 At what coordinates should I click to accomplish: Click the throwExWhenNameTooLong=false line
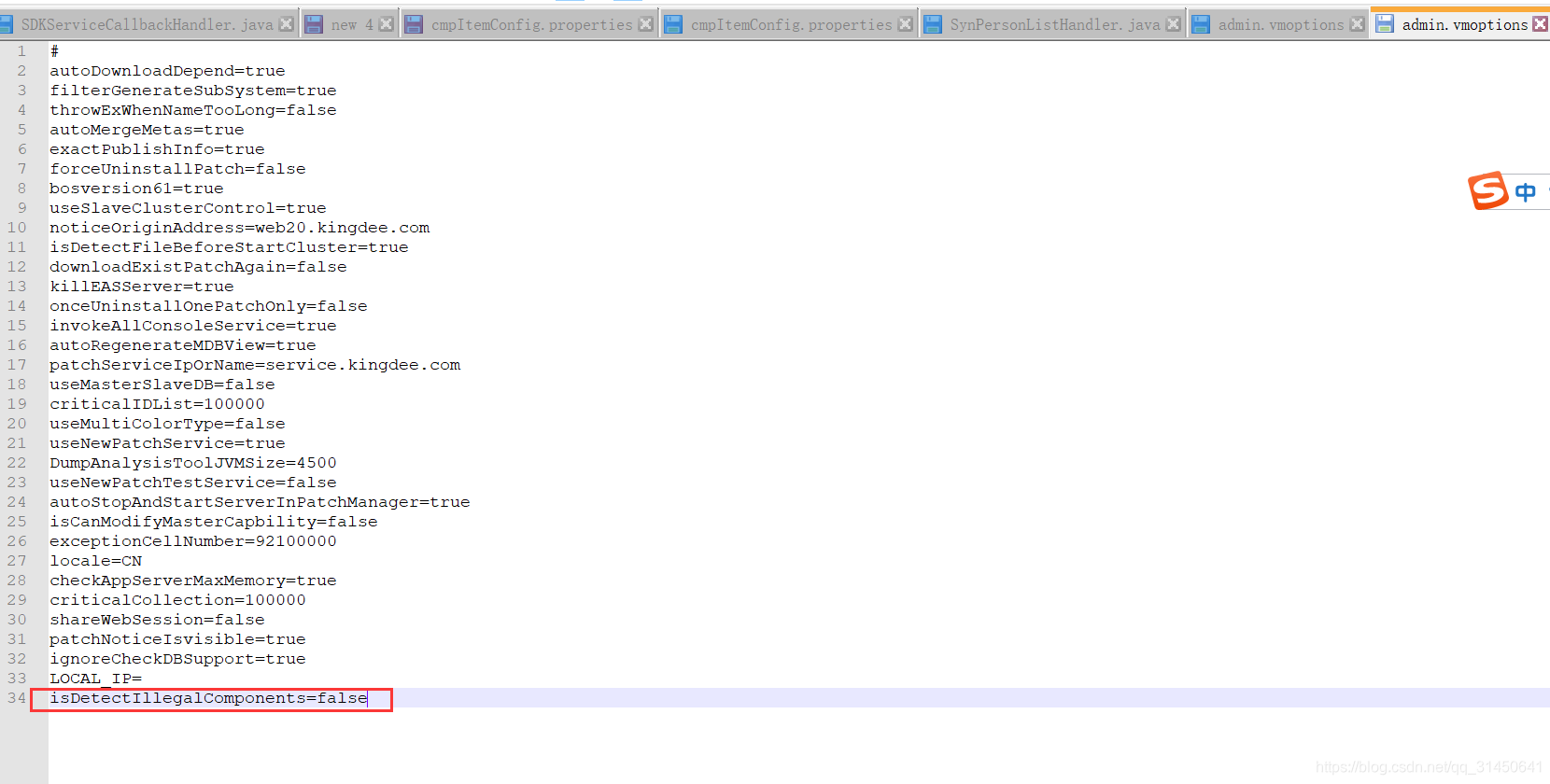(192, 110)
